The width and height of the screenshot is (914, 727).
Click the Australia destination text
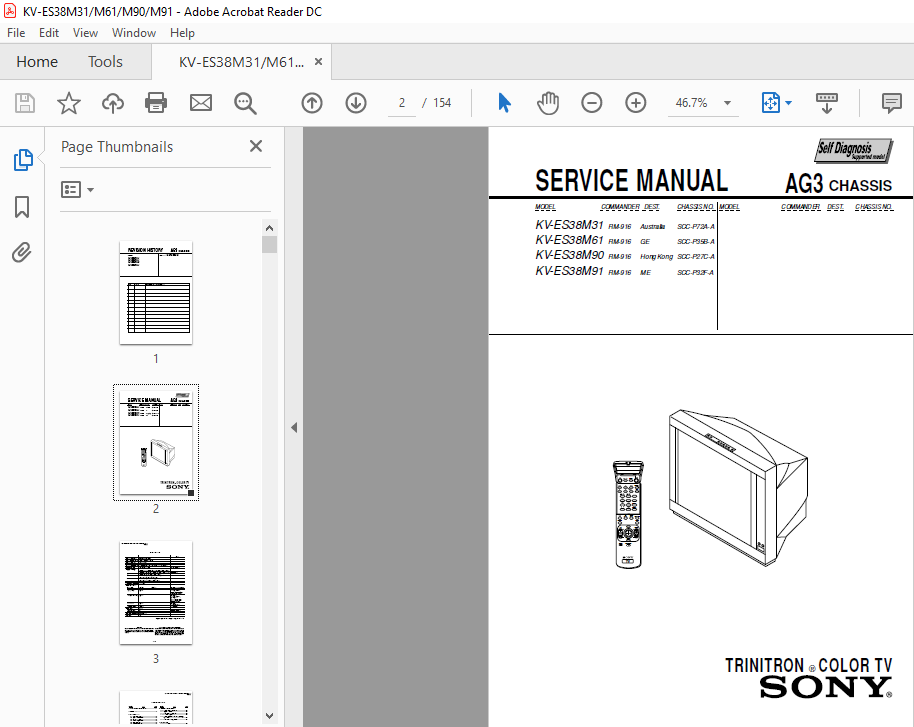pos(652,226)
